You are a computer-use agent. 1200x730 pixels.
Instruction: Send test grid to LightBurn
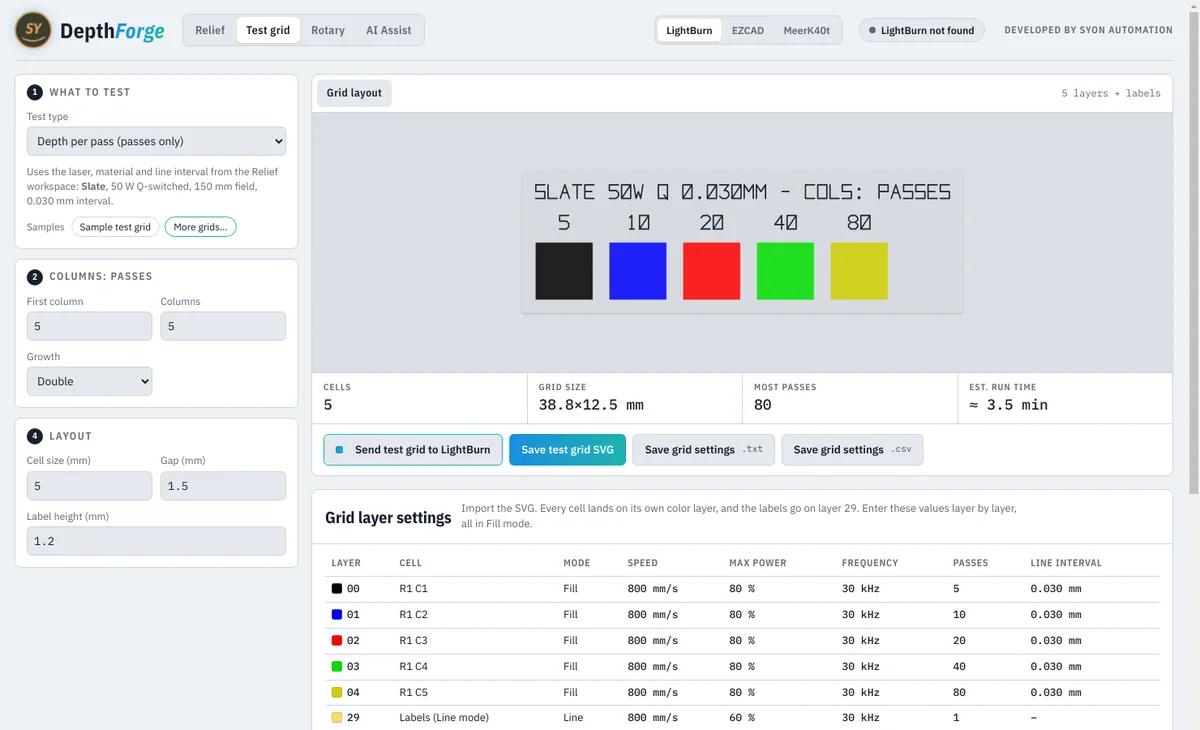point(413,450)
